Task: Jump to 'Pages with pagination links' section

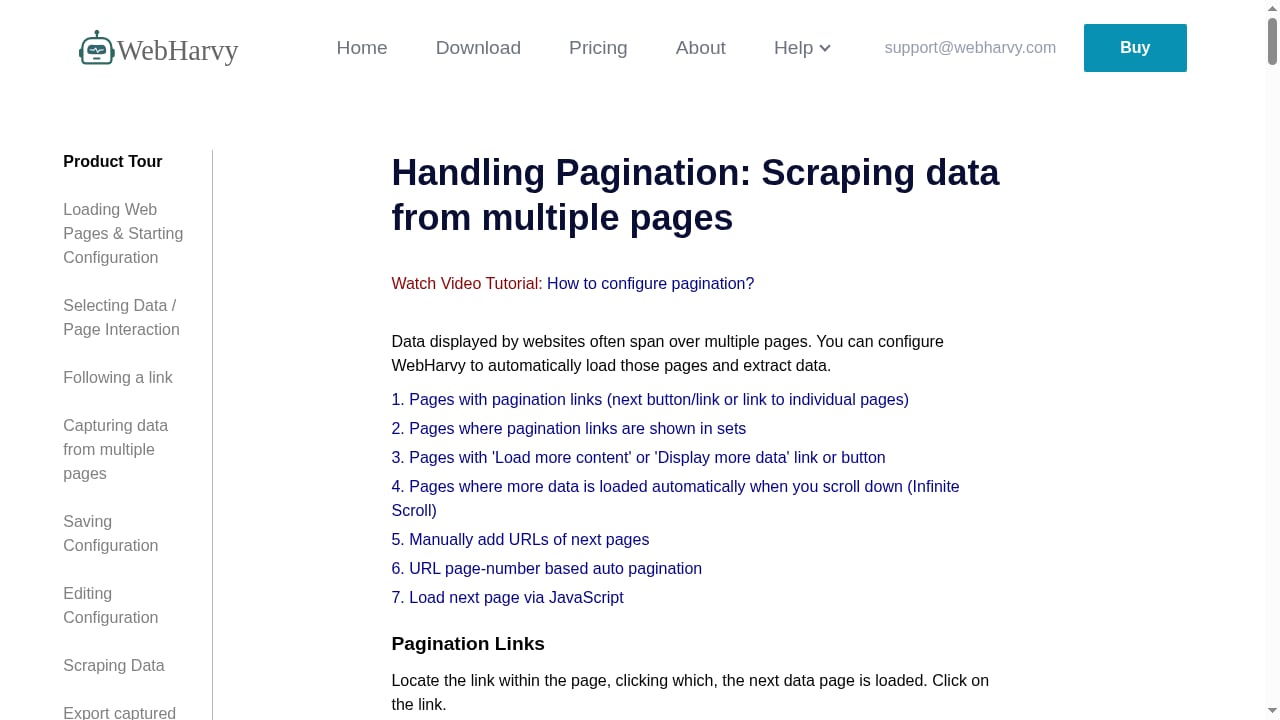Action: click(650, 400)
